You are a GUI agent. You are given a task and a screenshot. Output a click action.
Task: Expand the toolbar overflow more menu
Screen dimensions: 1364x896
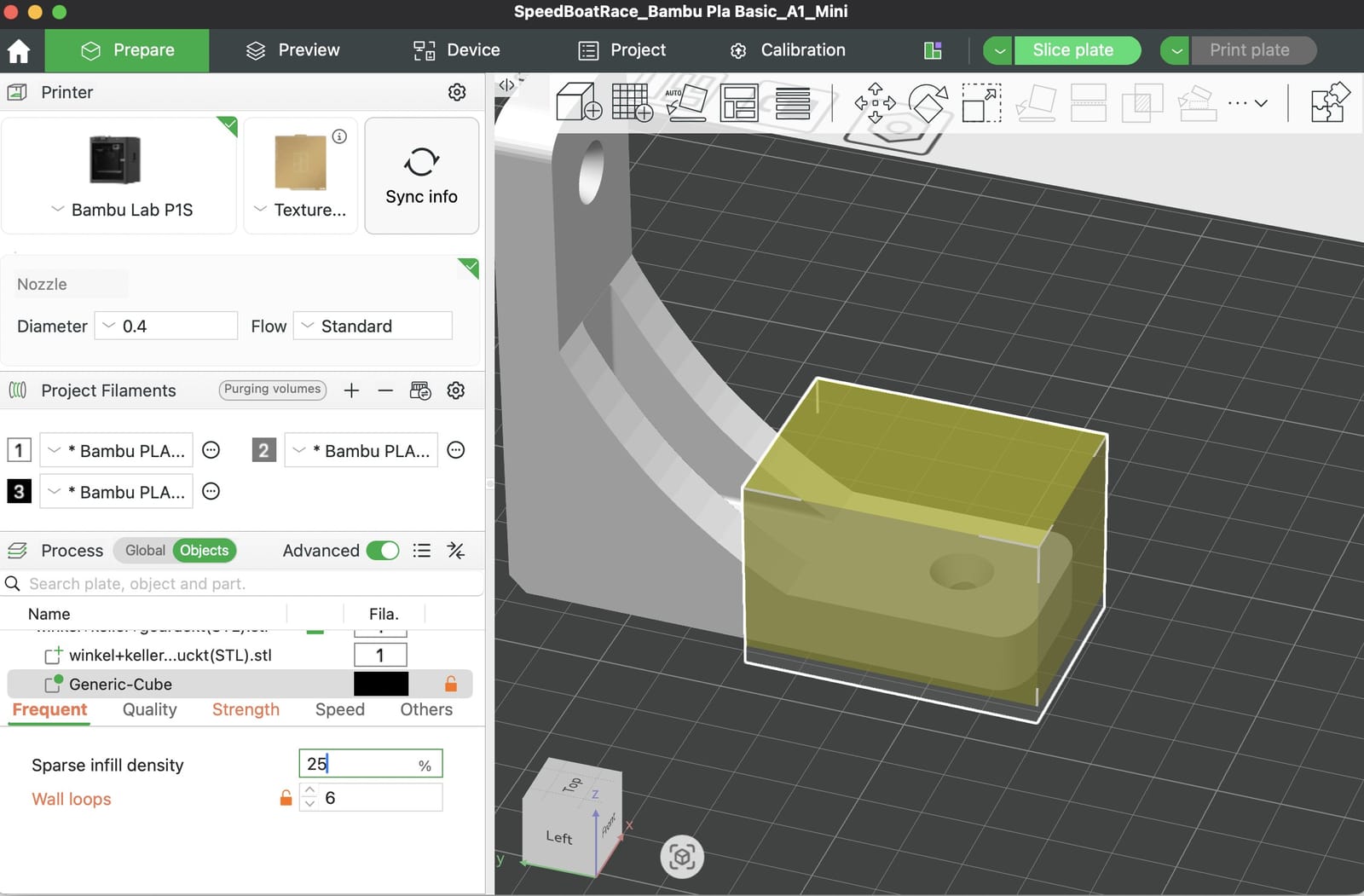click(x=1247, y=103)
